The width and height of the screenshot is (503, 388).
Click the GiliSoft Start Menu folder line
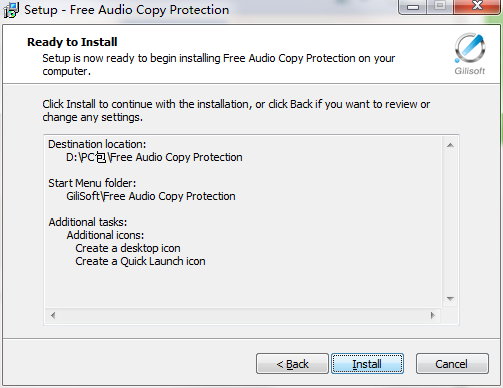tap(151, 196)
